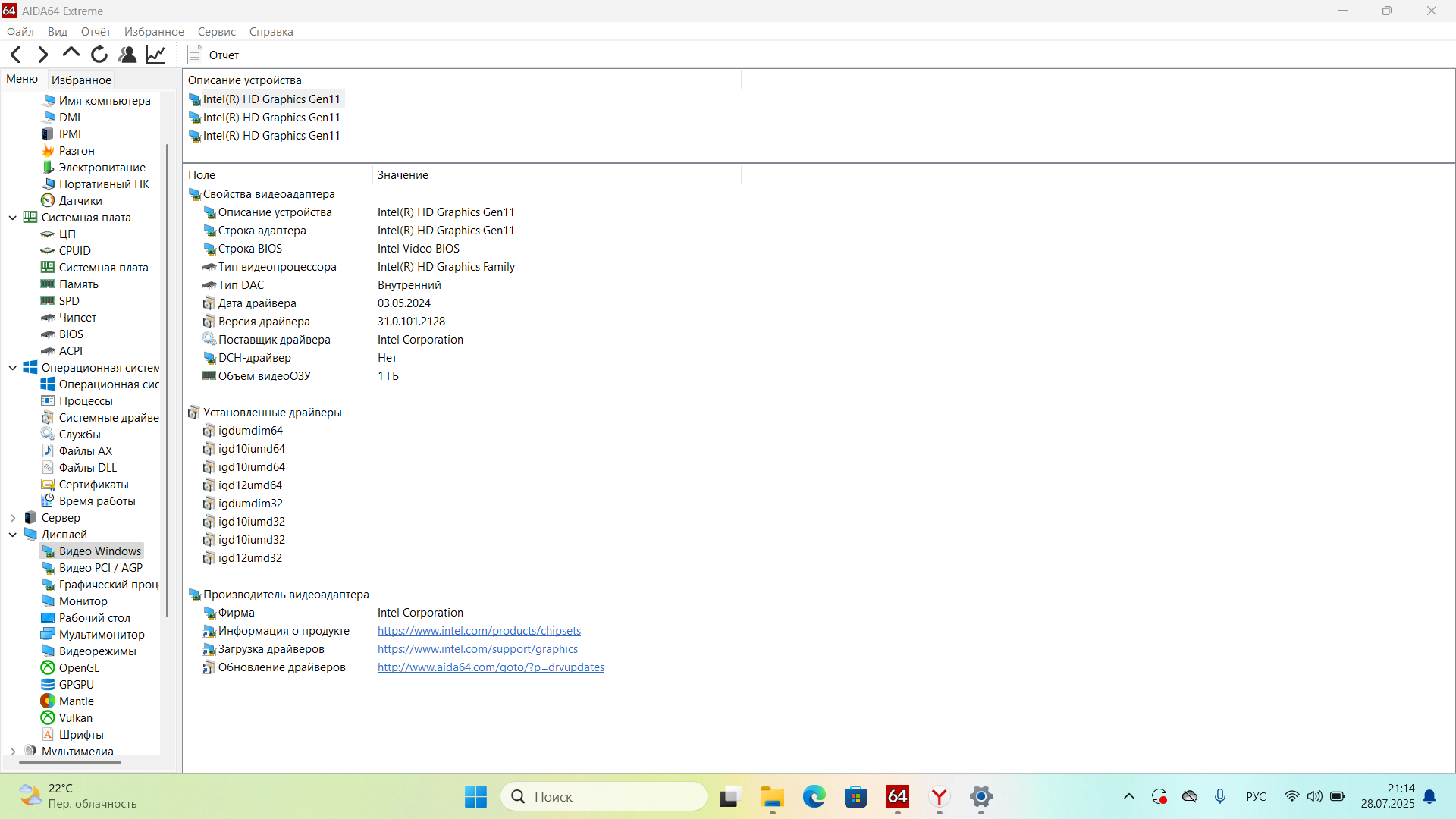Click the Forward navigation arrow
Viewport: 1456px width, 819px height.
click(x=43, y=55)
